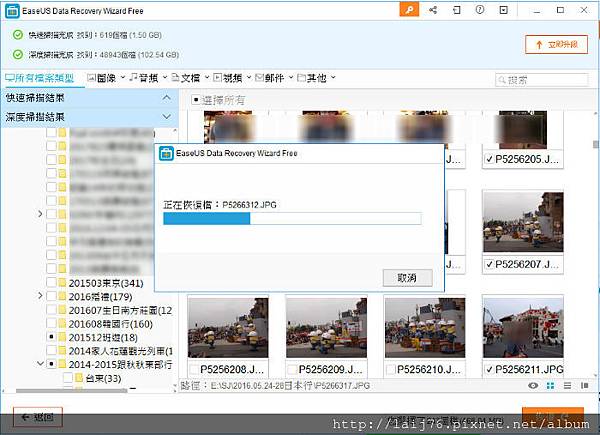Screen dimensions: 600x435
Task: Open the help question mark icon
Action: click(x=480, y=10)
